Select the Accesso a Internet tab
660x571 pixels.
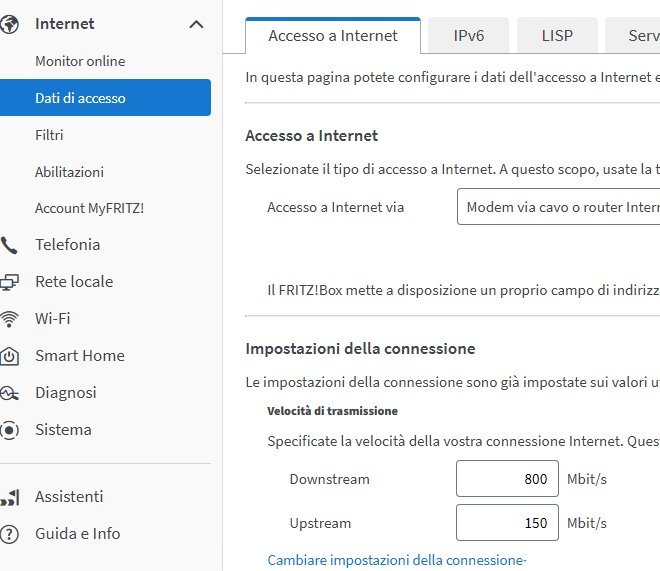pos(333,36)
